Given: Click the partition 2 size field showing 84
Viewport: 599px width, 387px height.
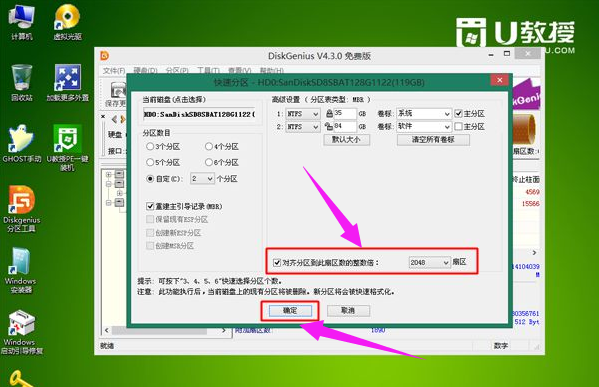Looking at the screenshot, I should point(345,126).
